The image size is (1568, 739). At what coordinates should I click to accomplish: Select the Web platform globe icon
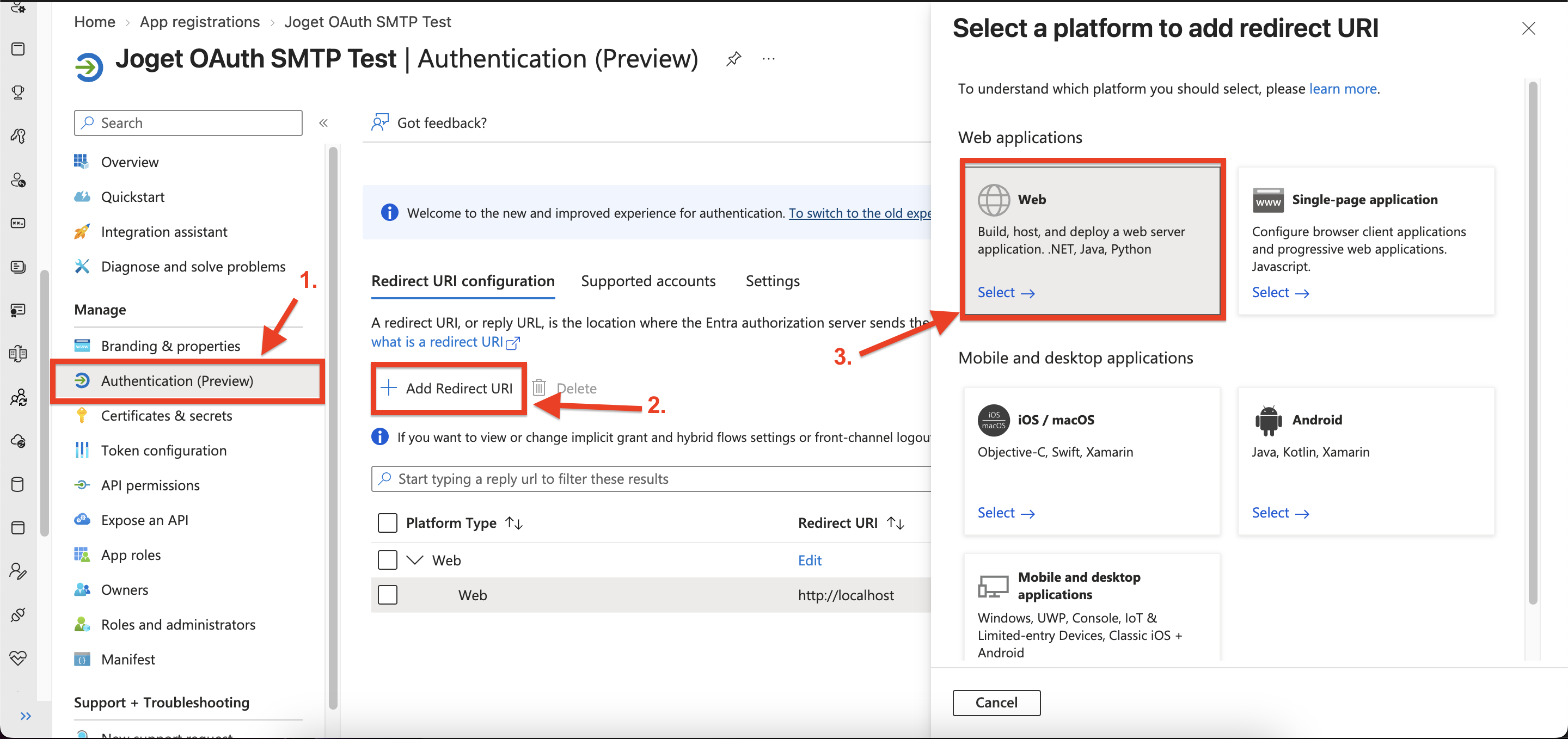point(994,200)
